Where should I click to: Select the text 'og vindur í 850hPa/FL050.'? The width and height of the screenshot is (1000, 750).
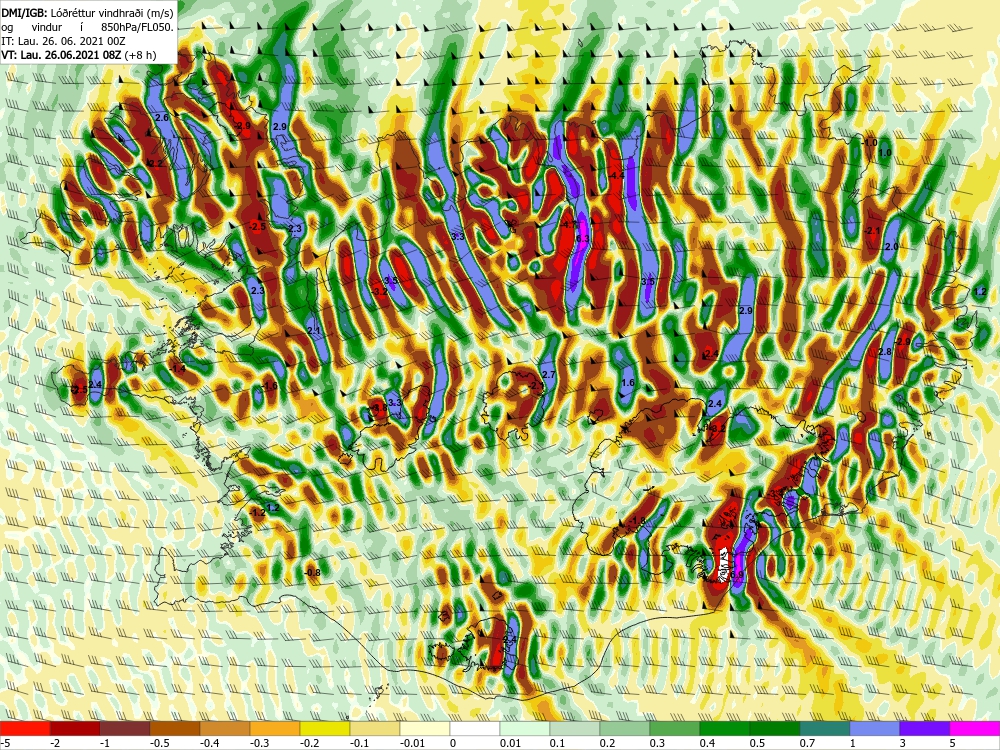pos(87,27)
